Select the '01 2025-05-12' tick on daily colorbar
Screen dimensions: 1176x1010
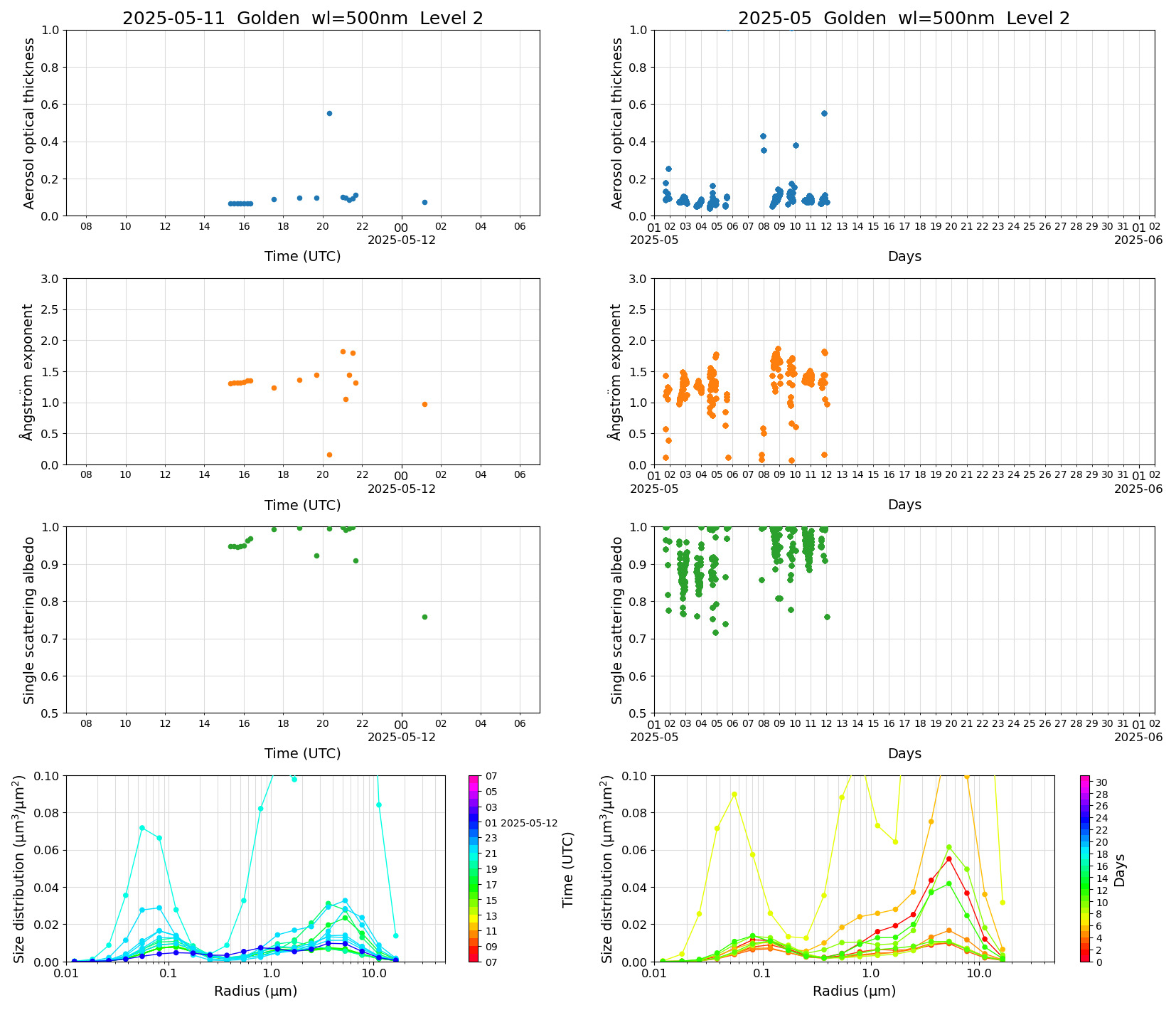521,823
